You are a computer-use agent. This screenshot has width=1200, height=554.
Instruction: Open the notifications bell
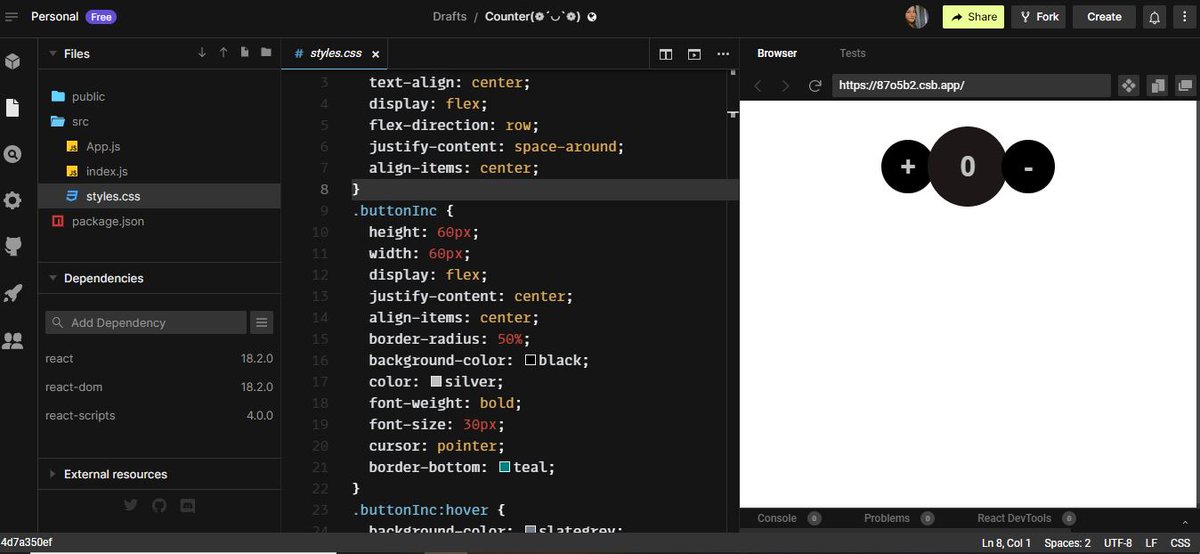point(1154,17)
